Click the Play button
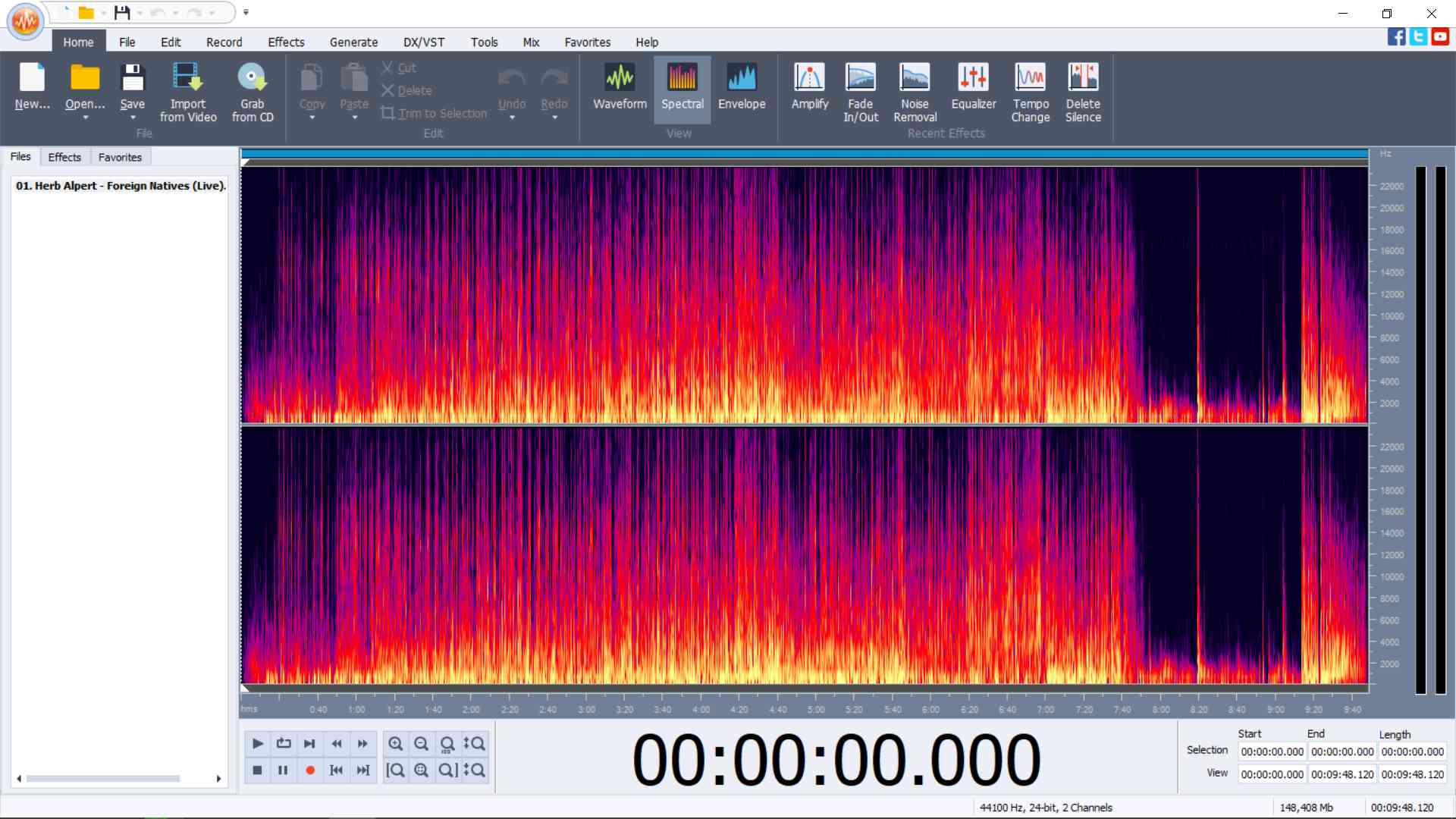This screenshot has width=1456, height=819. point(257,744)
